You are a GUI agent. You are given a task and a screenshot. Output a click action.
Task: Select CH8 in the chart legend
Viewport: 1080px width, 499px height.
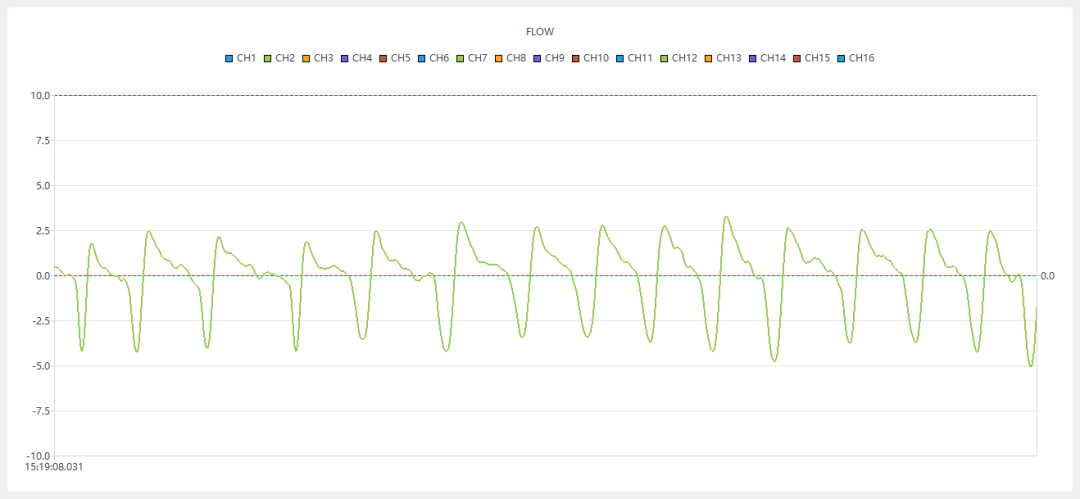pos(510,58)
